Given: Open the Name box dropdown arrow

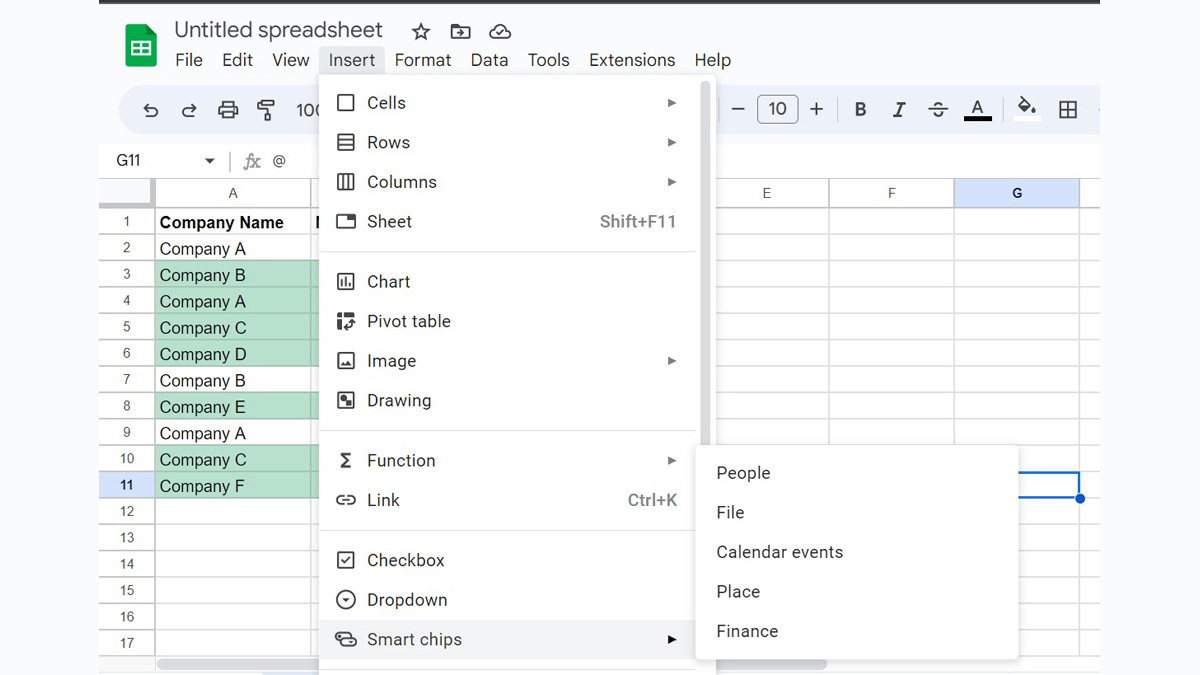Looking at the screenshot, I should click(210, 161).
